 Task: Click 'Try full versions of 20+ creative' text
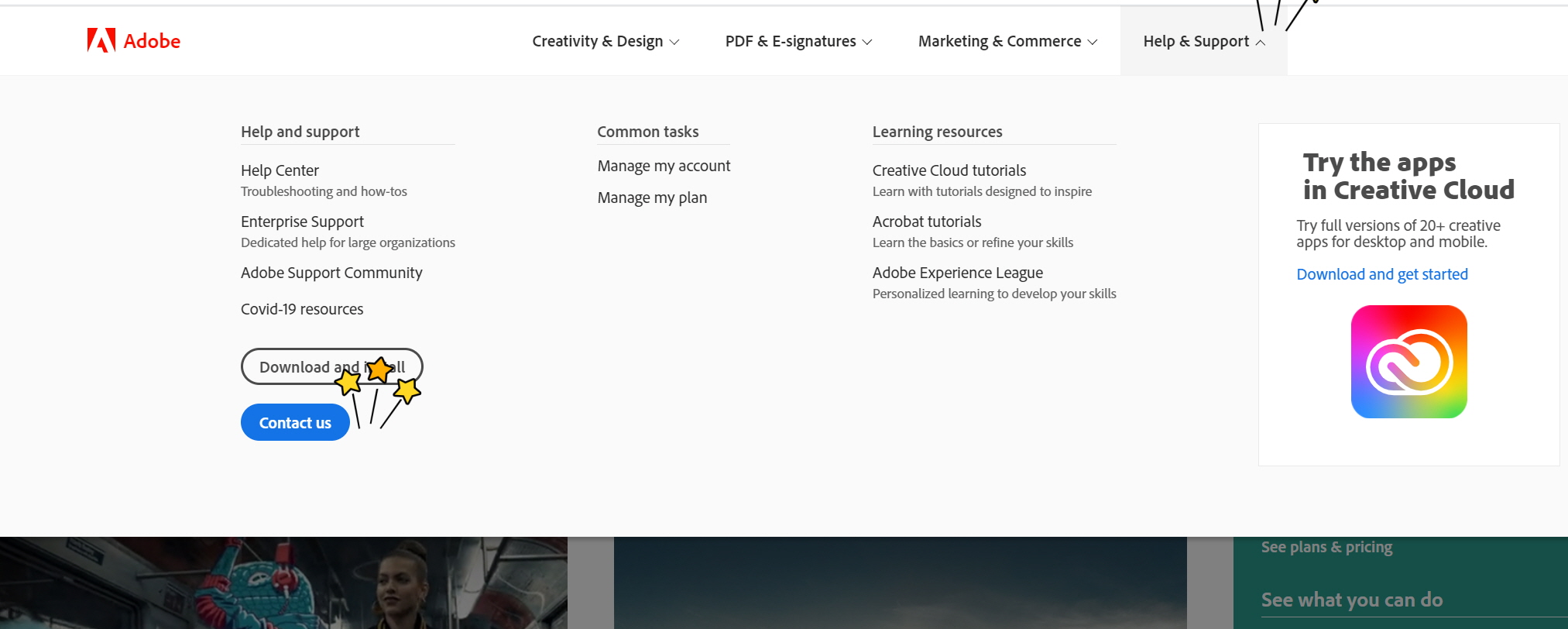pos(1398,225)
